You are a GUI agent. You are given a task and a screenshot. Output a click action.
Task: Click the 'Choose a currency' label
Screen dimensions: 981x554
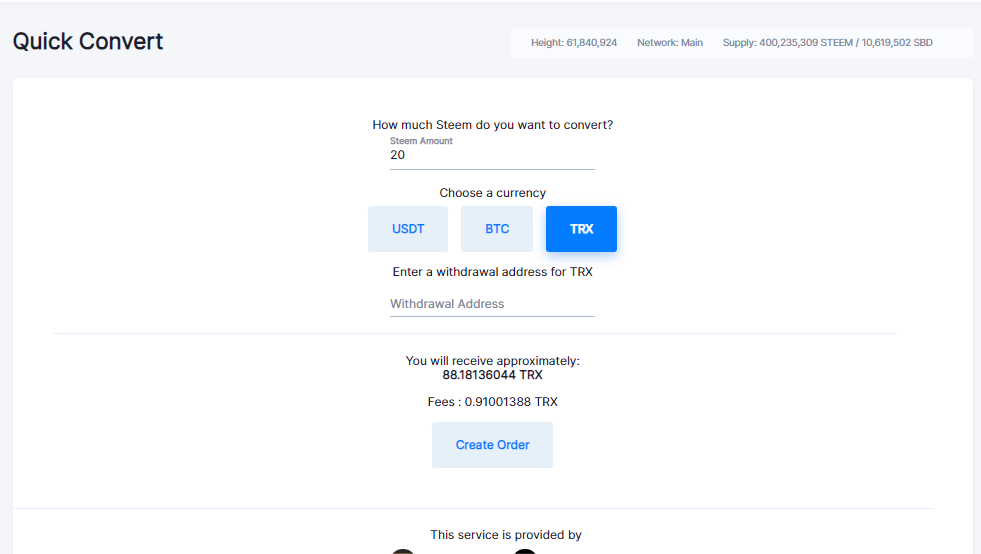pos(492,193)
